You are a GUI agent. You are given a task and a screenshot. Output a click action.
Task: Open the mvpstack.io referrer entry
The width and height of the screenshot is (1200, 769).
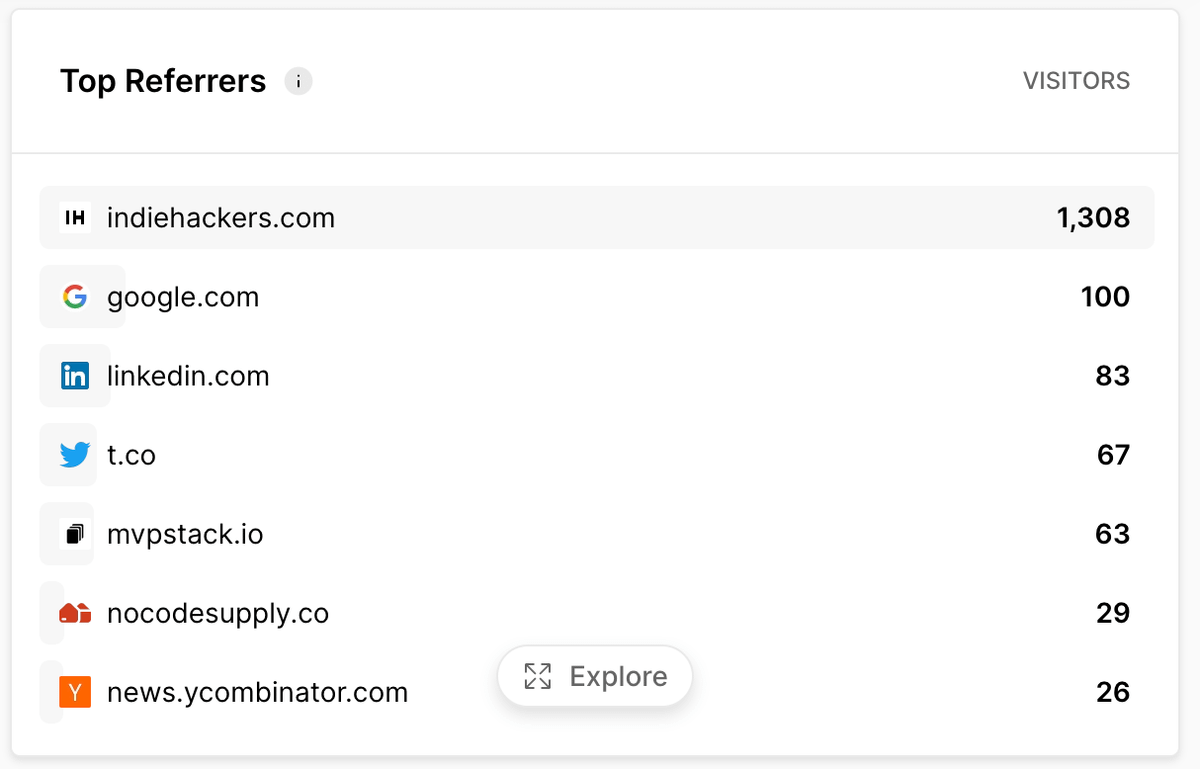click(x=185, y=534)
